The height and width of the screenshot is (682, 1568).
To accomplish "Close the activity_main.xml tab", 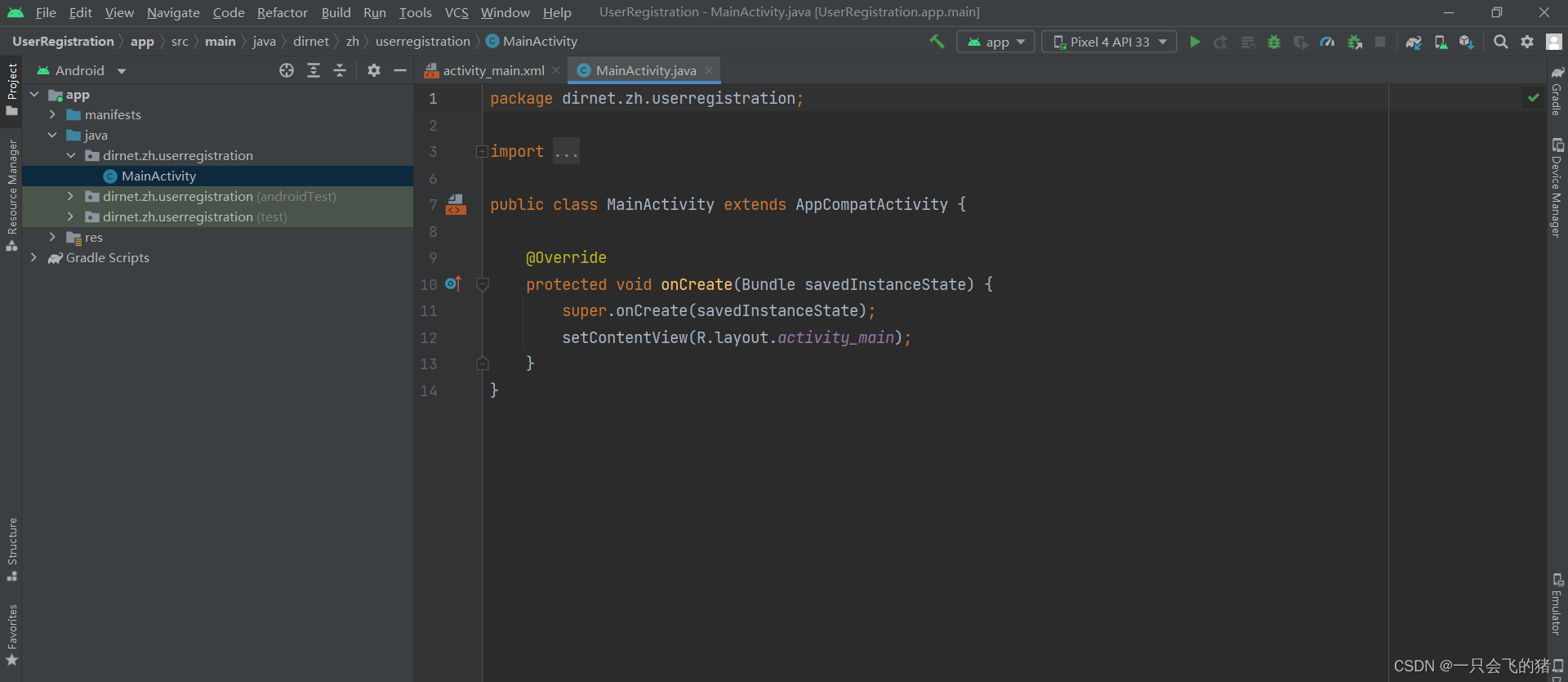I will (x=556, y=70).
